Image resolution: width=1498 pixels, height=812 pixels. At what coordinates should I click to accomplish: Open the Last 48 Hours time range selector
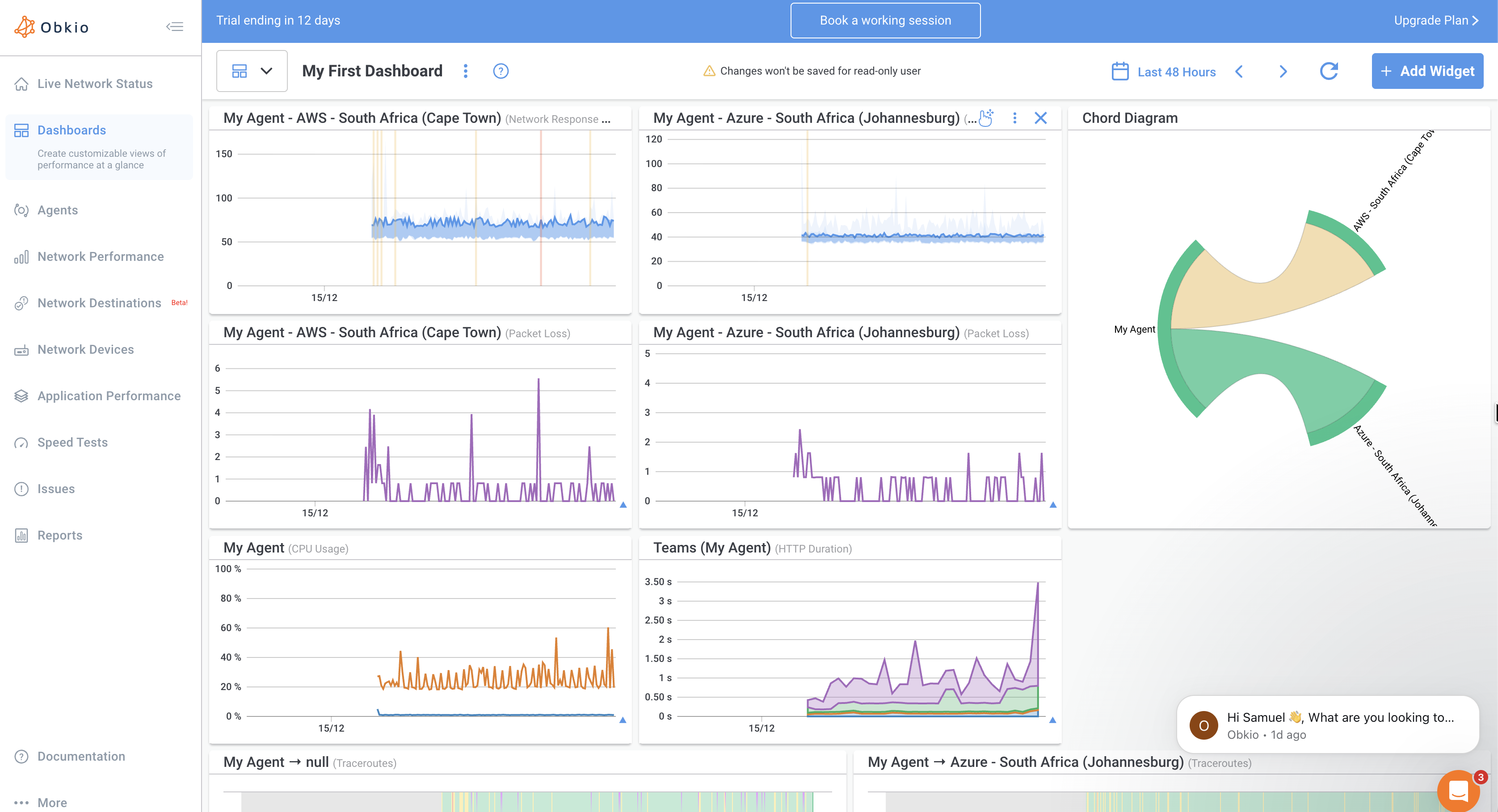tap(1176, 71)
